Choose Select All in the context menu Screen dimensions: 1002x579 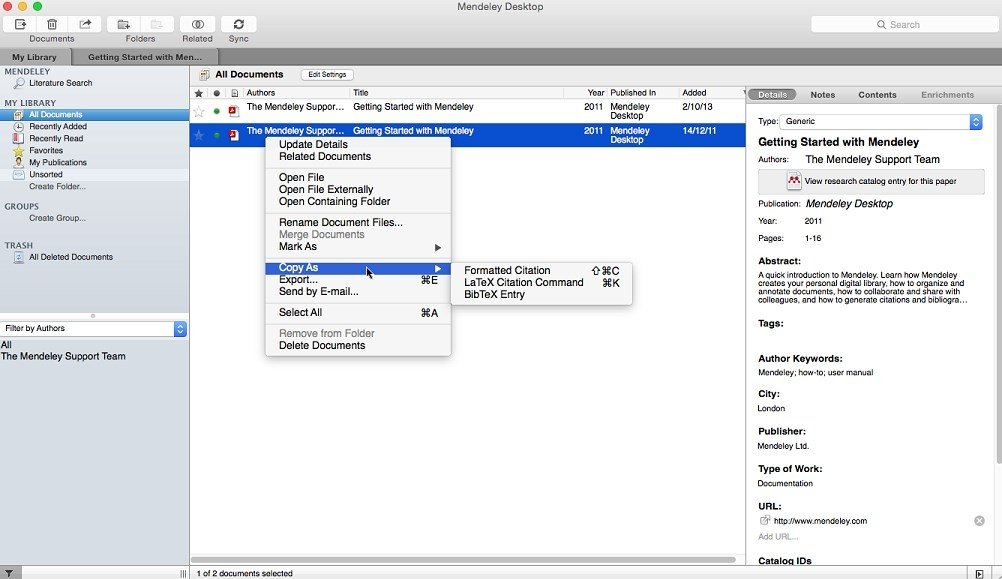coord(358,313)
